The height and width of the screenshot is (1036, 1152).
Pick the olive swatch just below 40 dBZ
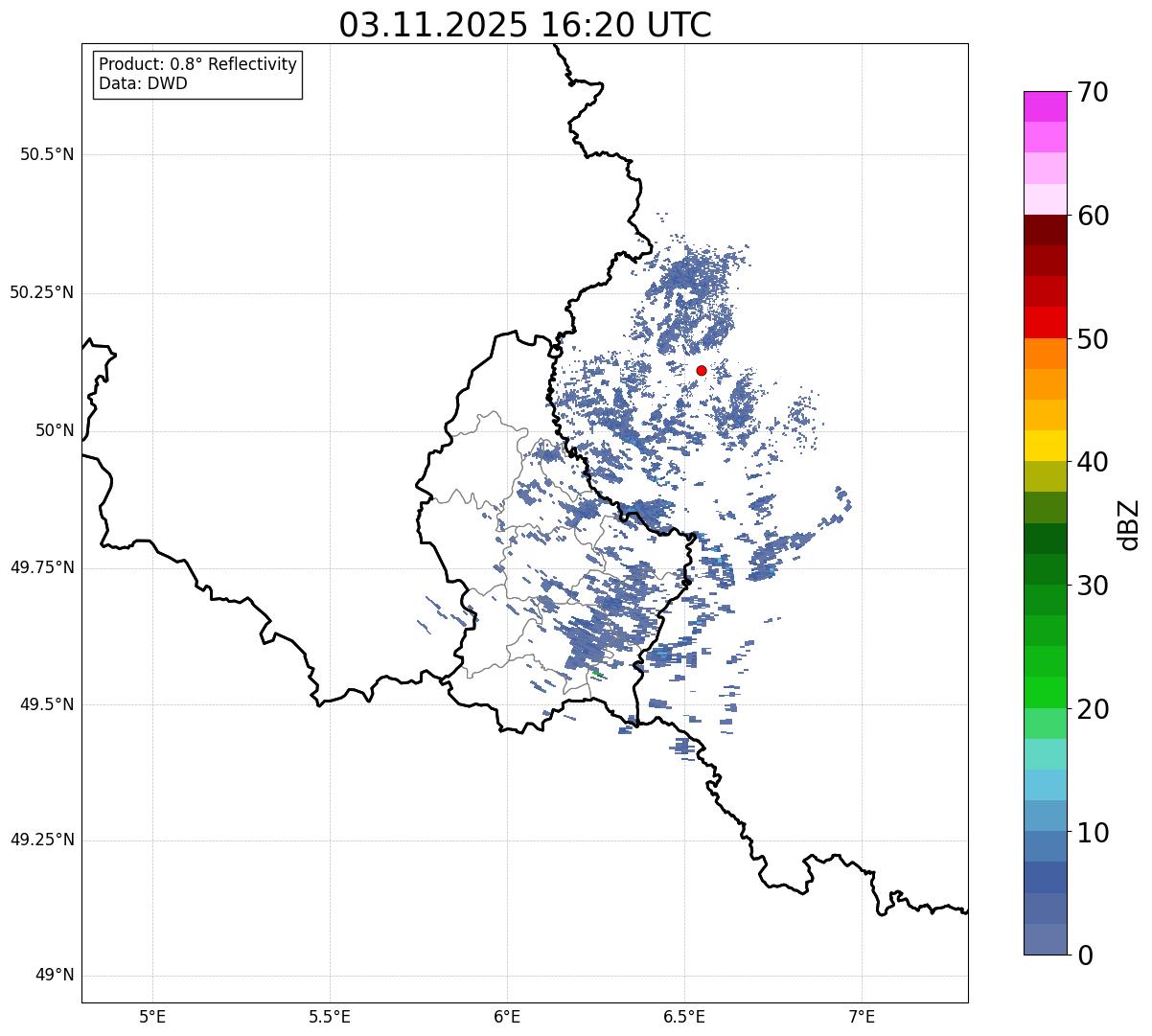tap(1045, 476)
